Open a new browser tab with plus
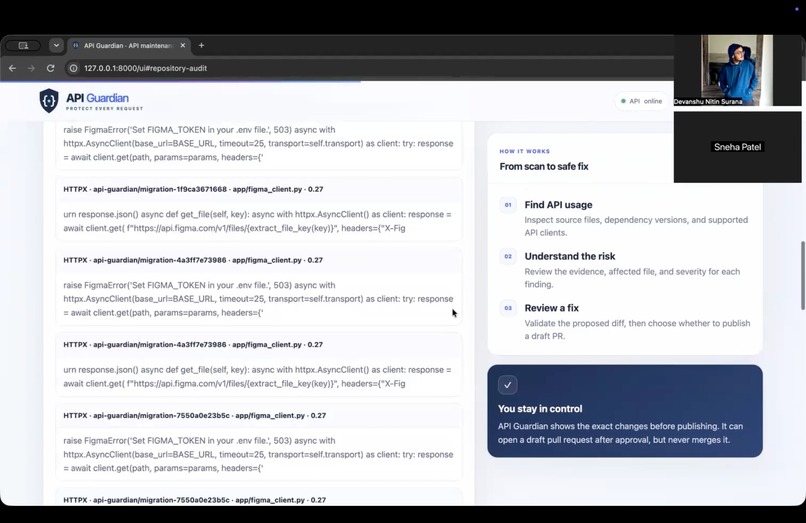The height and width of the screenshot is (523, 806). point(202,45)
